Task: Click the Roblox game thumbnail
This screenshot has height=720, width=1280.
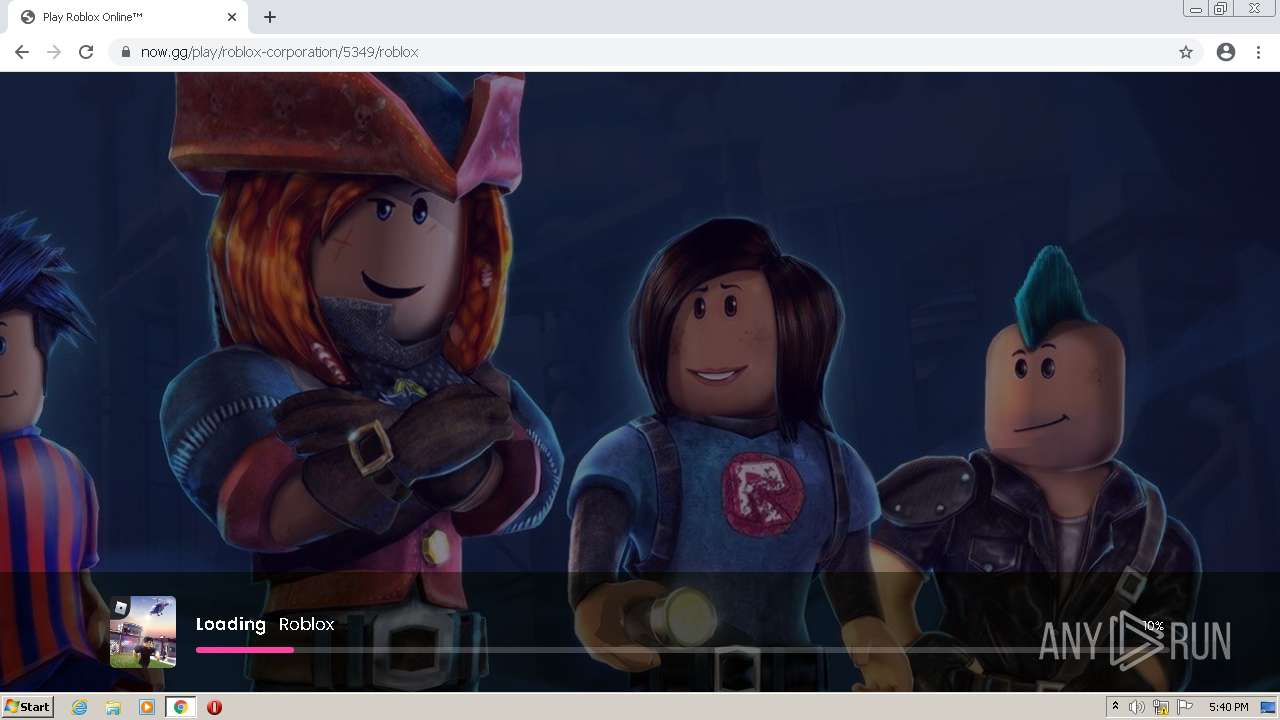Action: pyautogui.click(x=143, y=632)
